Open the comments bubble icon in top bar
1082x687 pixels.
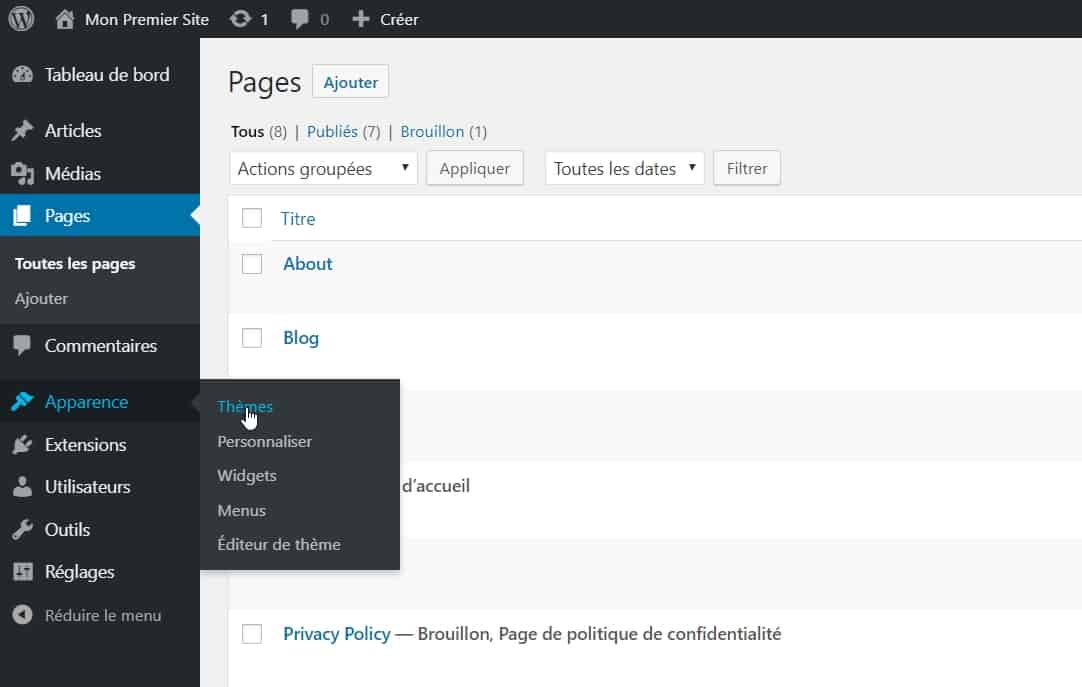click(299, 19)
